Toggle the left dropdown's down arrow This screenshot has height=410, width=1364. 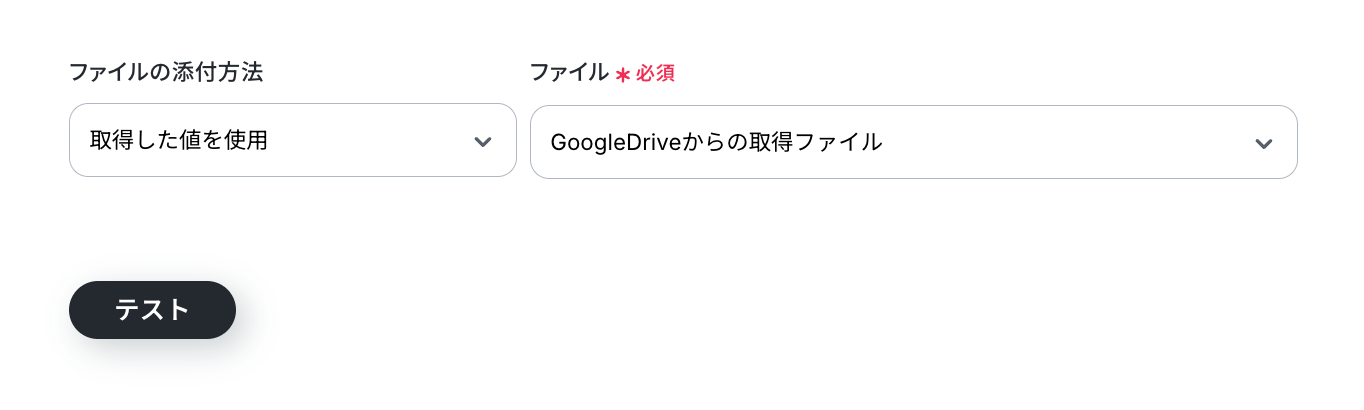pyautogui.click(x=483, y=142)
